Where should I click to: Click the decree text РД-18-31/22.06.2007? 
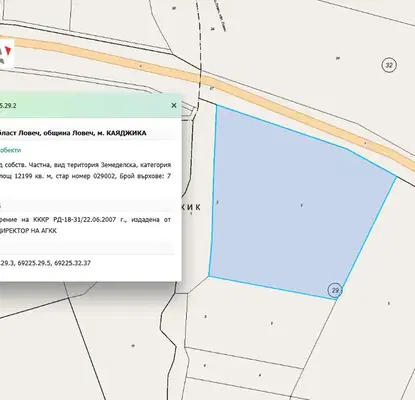(x=84, y=220)
